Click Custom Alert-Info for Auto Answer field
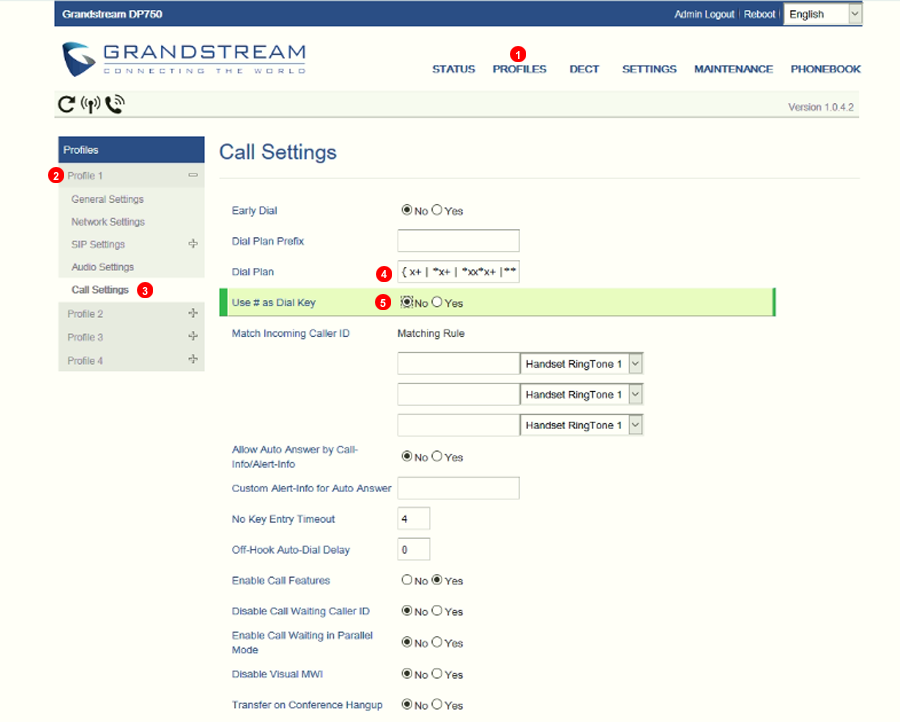The height and width of the screenshot is (722, 900). coord(459,488)
